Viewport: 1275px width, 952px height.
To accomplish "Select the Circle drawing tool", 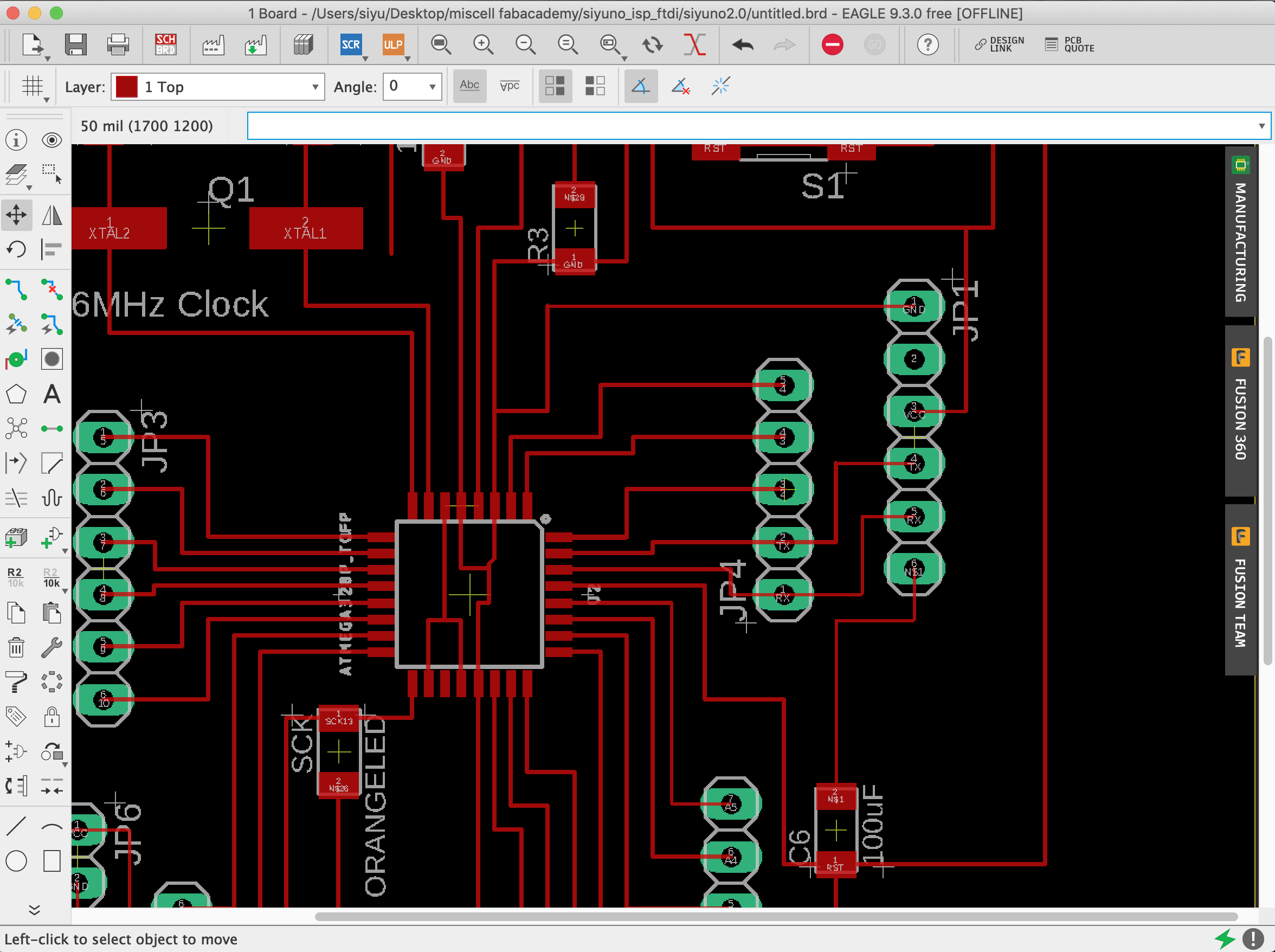I will [16, 861].
